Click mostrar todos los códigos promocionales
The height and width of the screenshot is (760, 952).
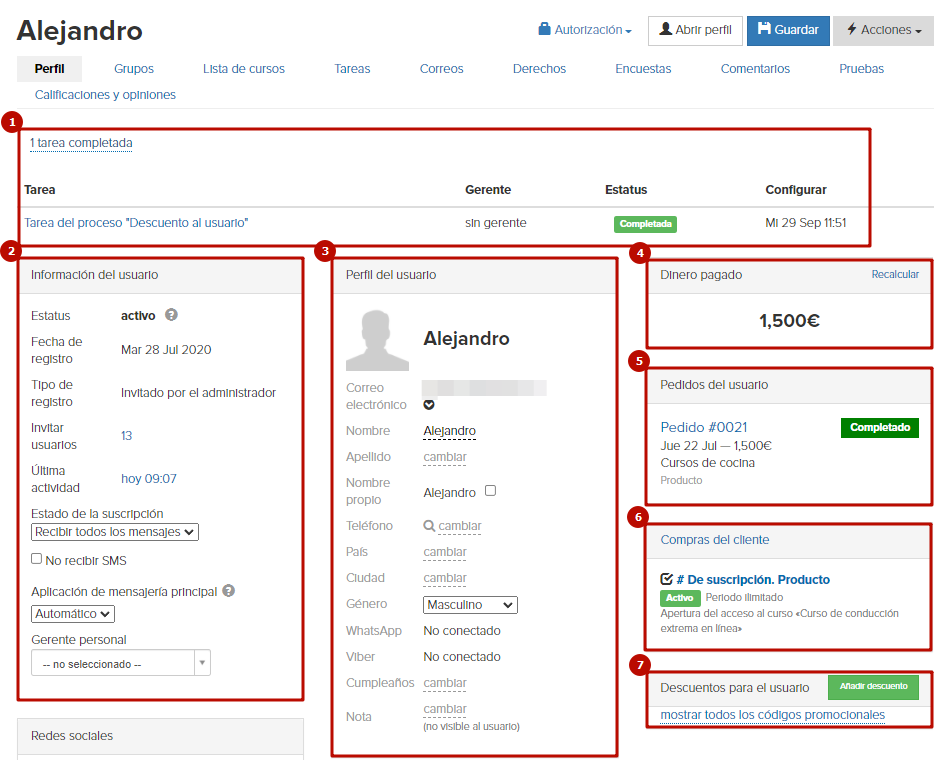(772, 715)
